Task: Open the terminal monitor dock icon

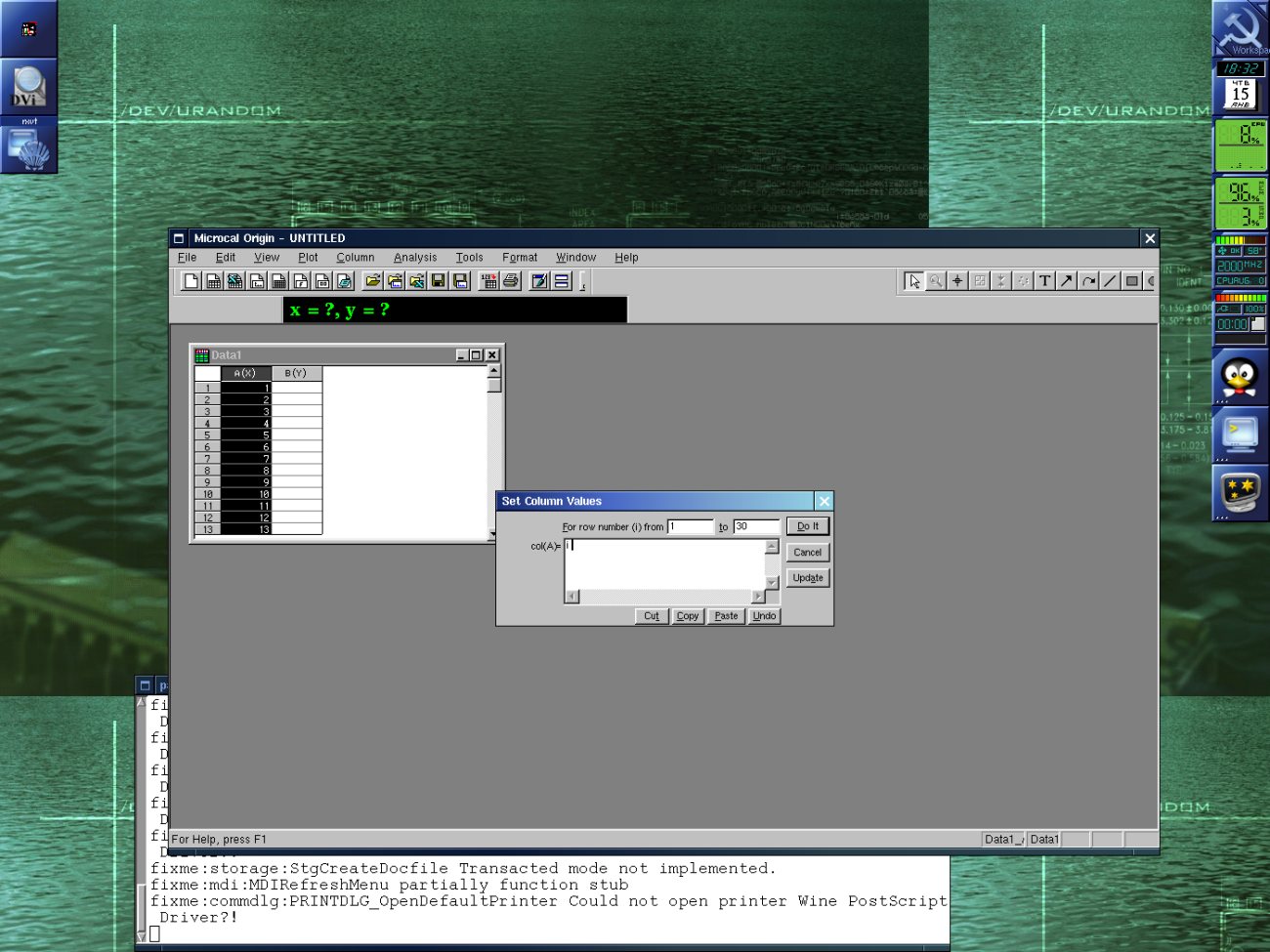Action: tap(1240, 435)
